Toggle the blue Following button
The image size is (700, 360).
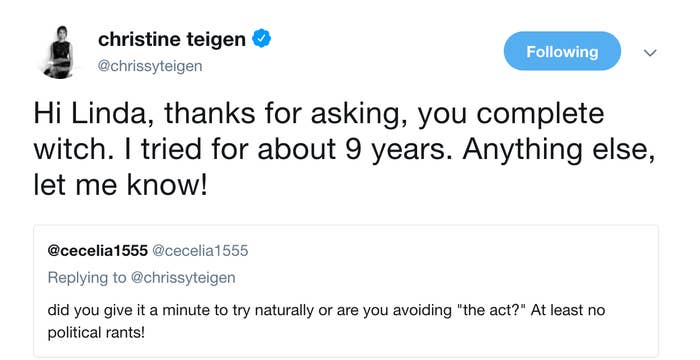pos(562,51)
